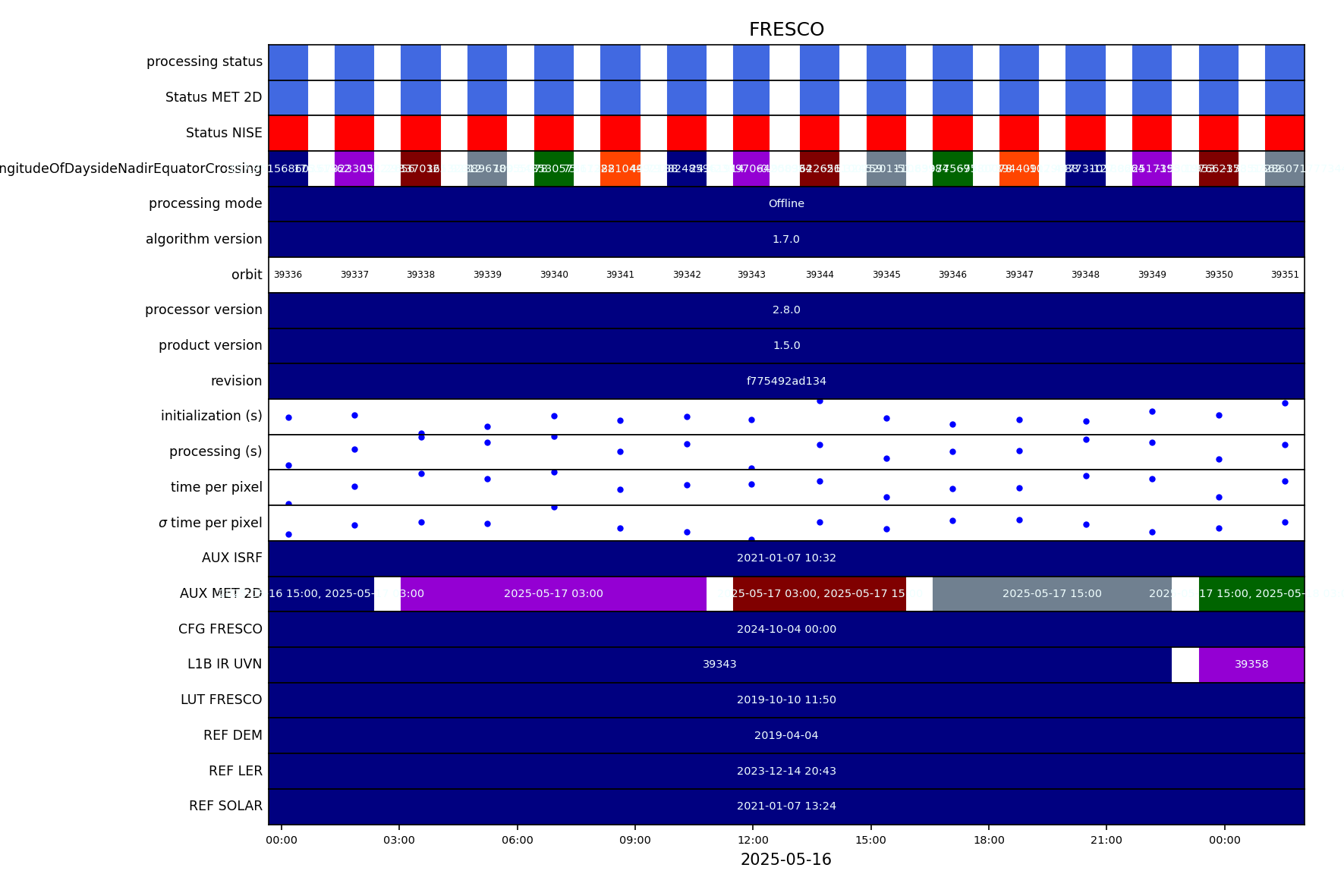This screenshot has height=896, width=1344.
Task: Click orbit number 39348
Action: point(1085,275)
